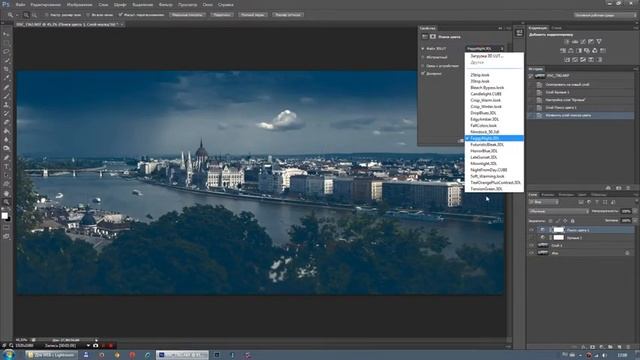Image resolution: width=640 pixels, height=360 pixels.
Task: Select the Quick Selection tool
Action: click(6, 60)
